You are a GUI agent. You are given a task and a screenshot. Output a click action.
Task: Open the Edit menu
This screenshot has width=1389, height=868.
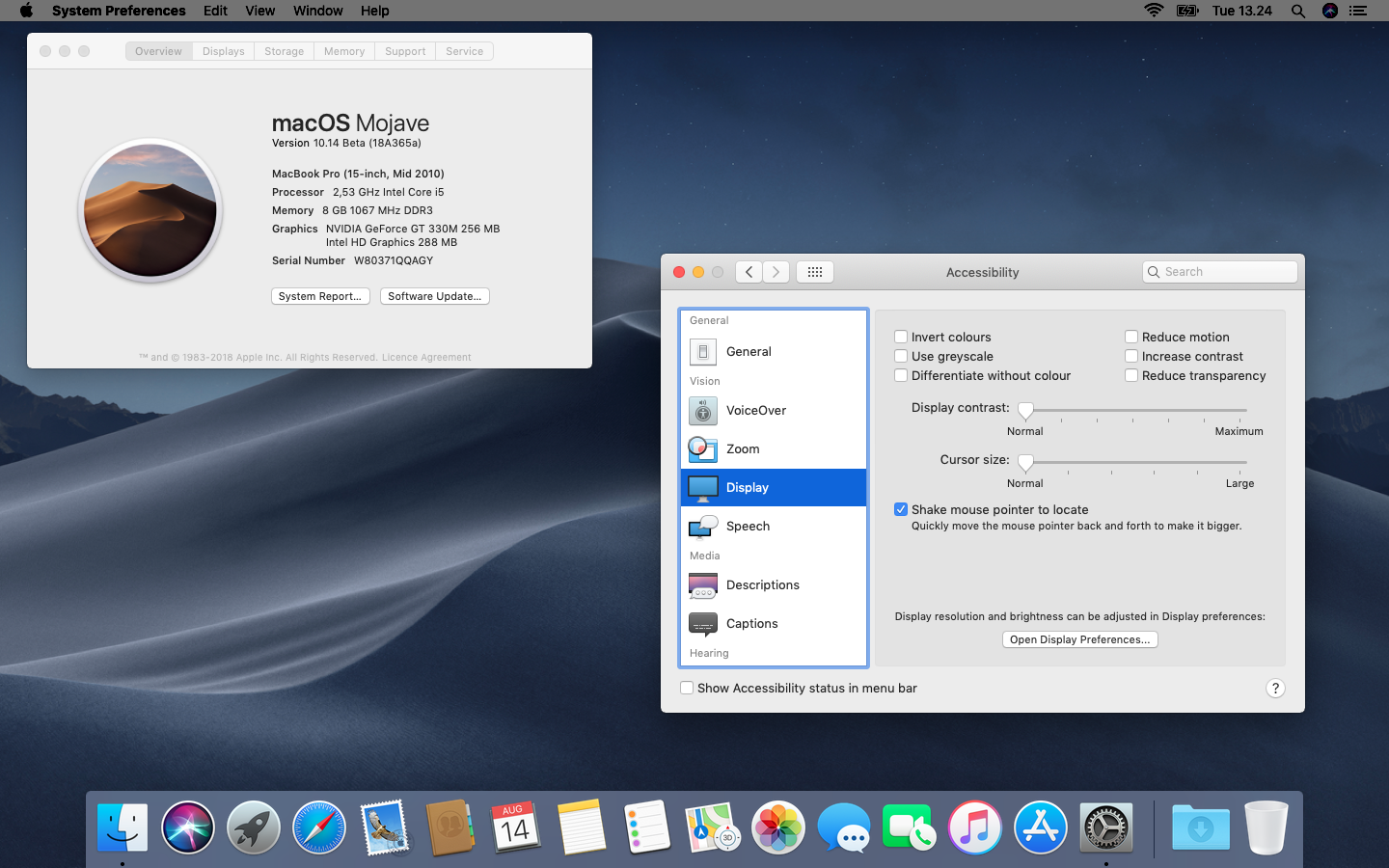216,11
